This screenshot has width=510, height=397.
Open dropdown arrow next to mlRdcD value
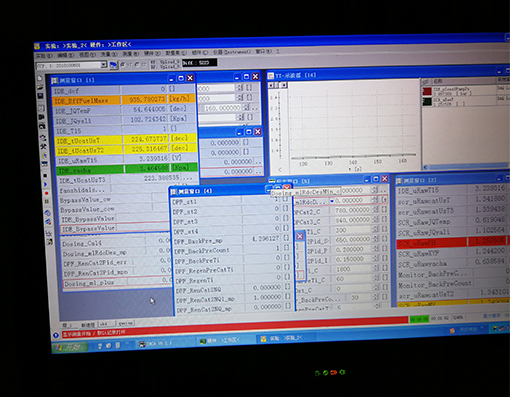(332, 201)
